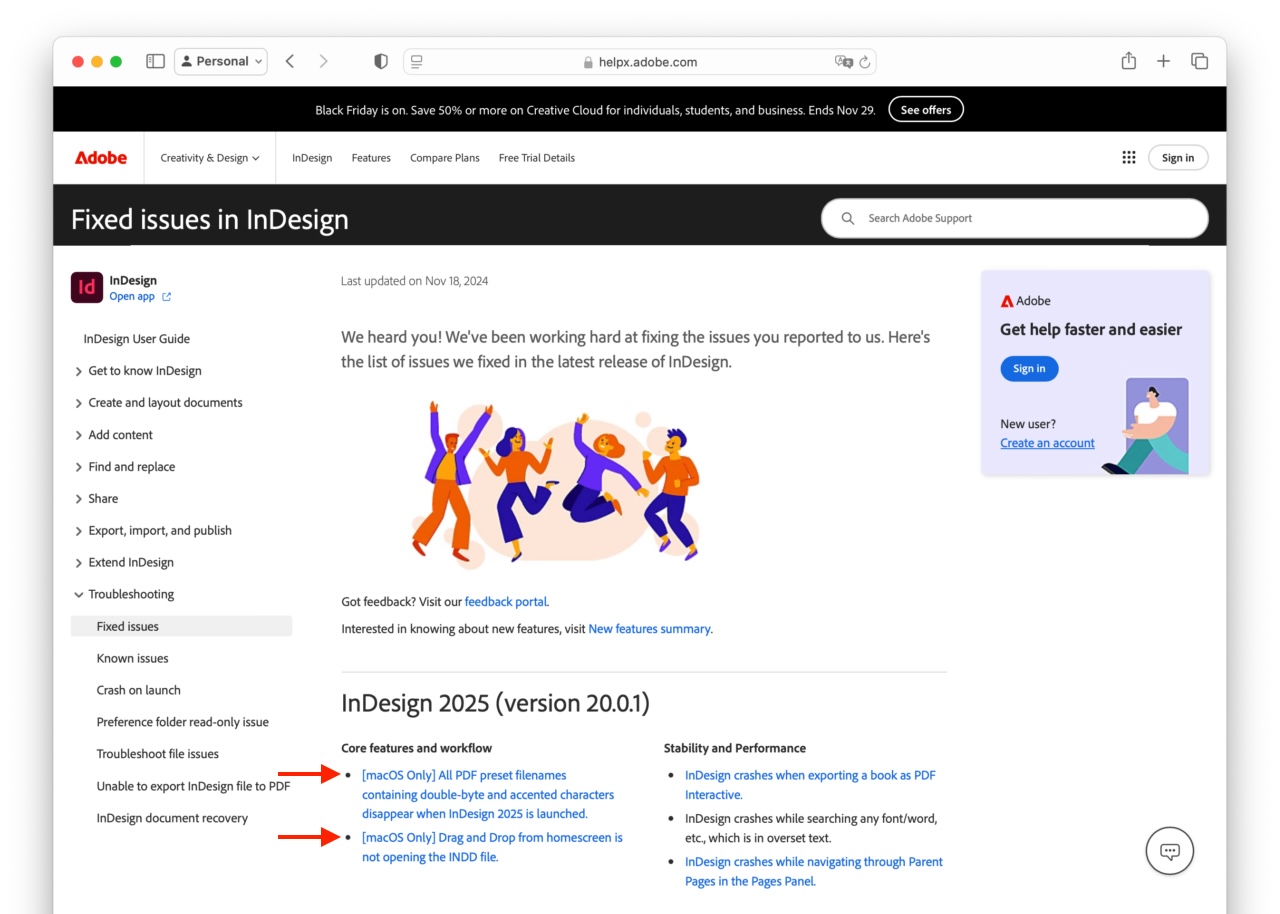Go forward with the forward arrow

point(323,61)
